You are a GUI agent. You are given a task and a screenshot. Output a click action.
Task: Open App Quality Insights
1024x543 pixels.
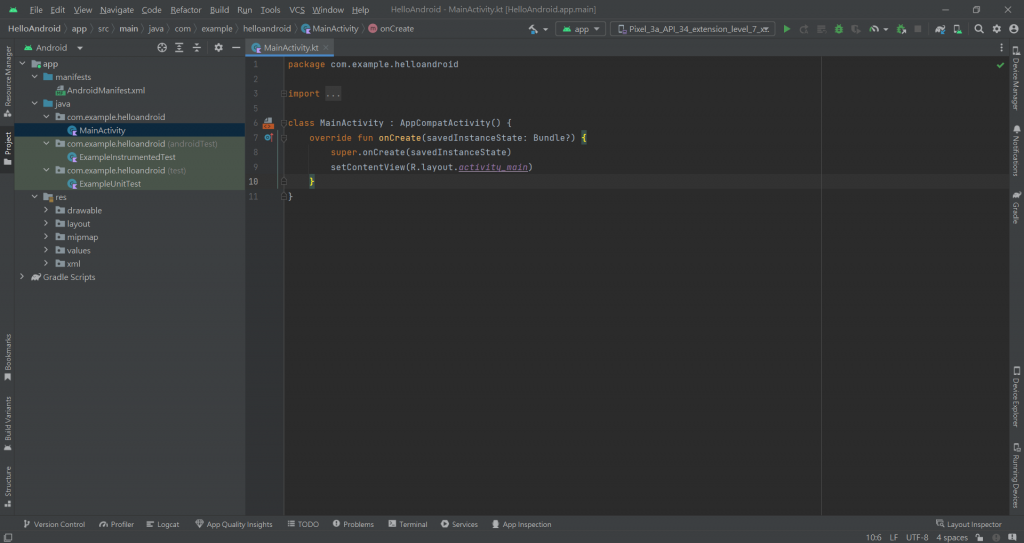[x=234, y=524]
